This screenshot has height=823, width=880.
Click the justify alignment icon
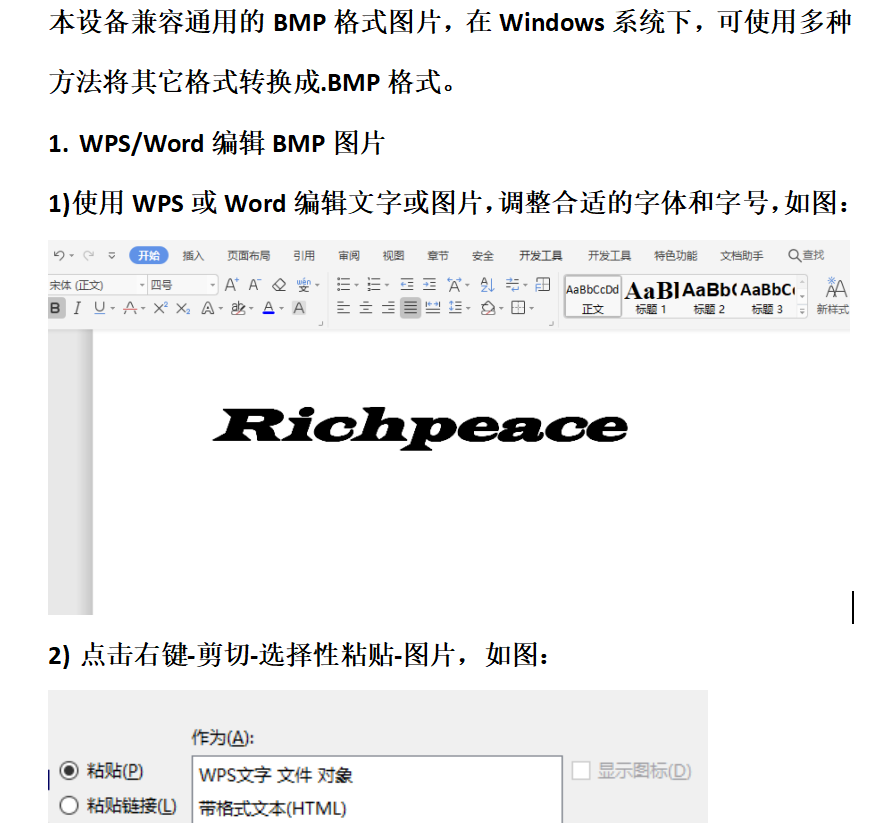point(410,309)
